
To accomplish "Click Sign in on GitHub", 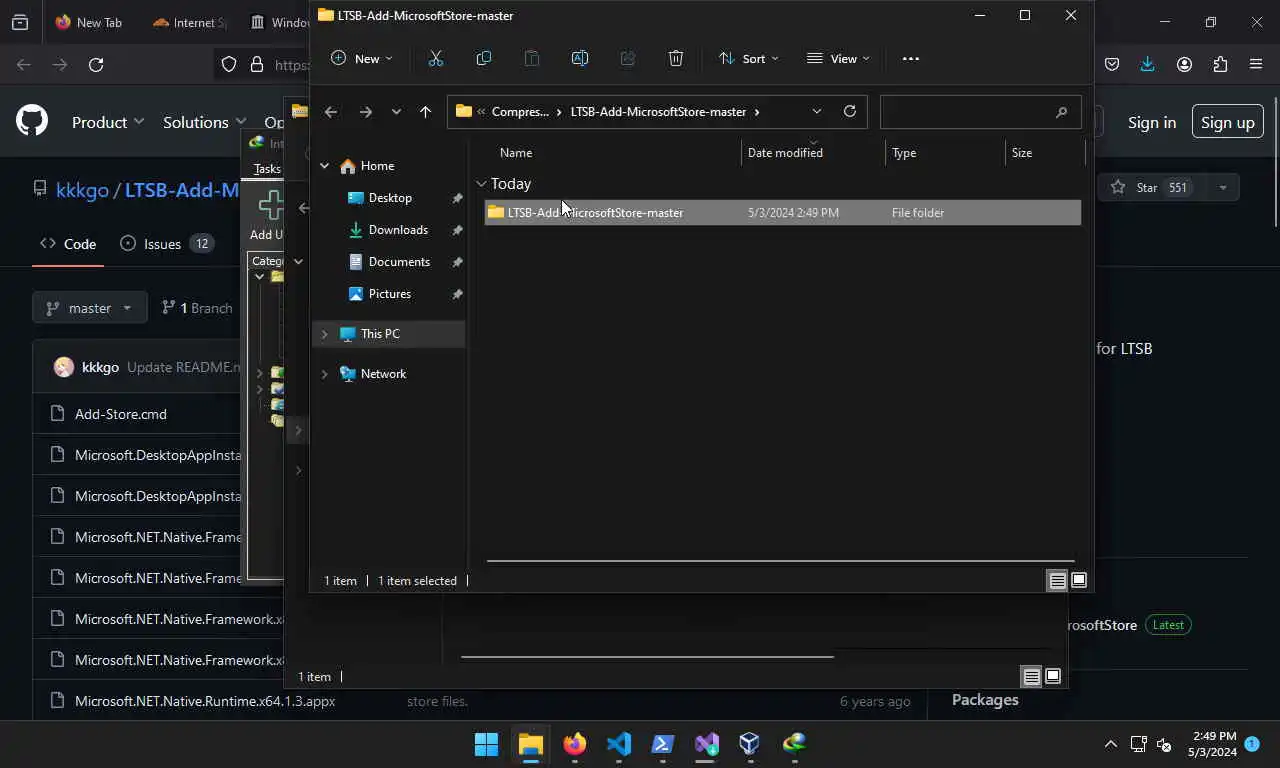I will [1152, 122].
